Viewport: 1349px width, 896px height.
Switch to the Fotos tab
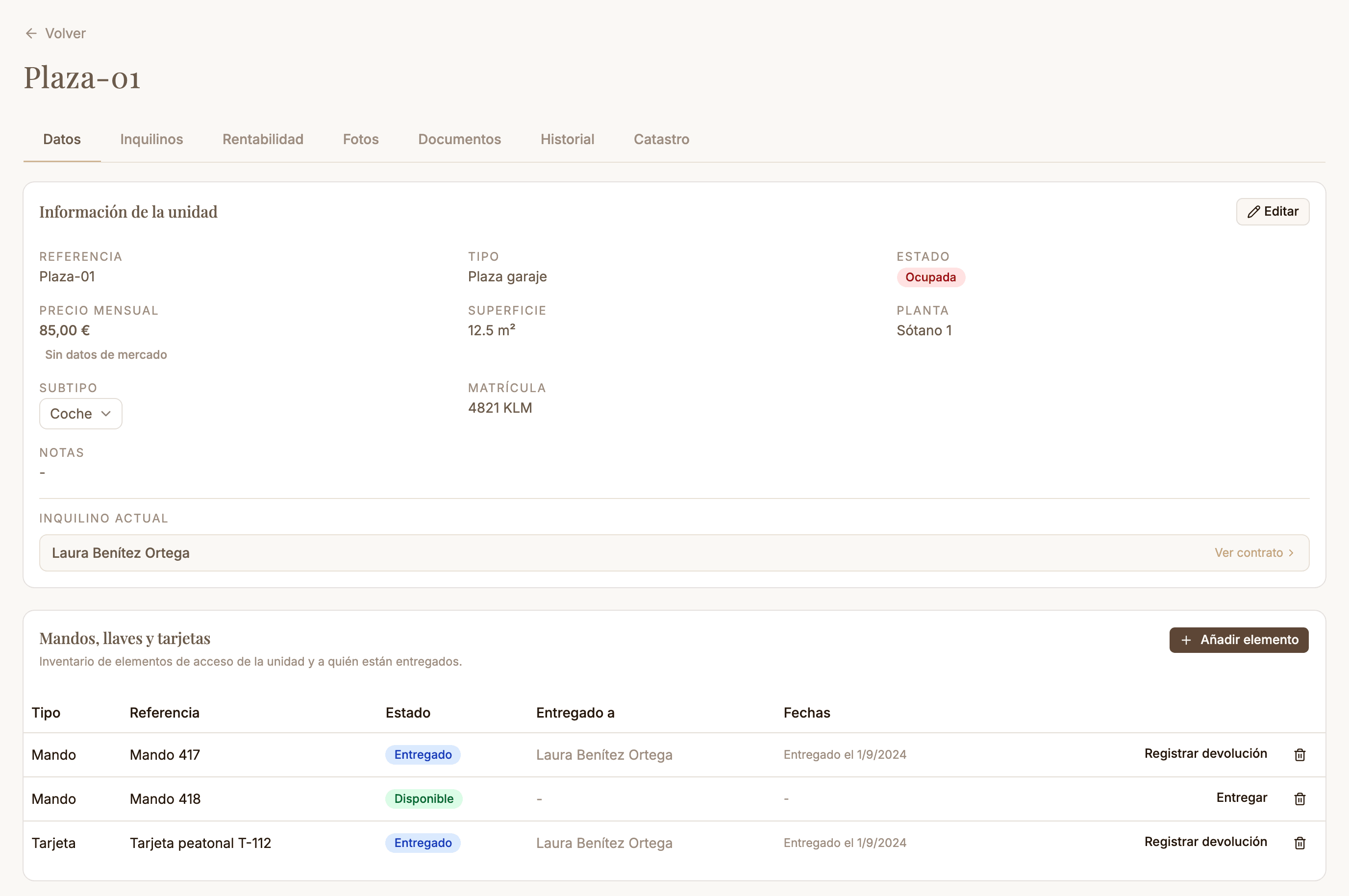coord(360,139)
